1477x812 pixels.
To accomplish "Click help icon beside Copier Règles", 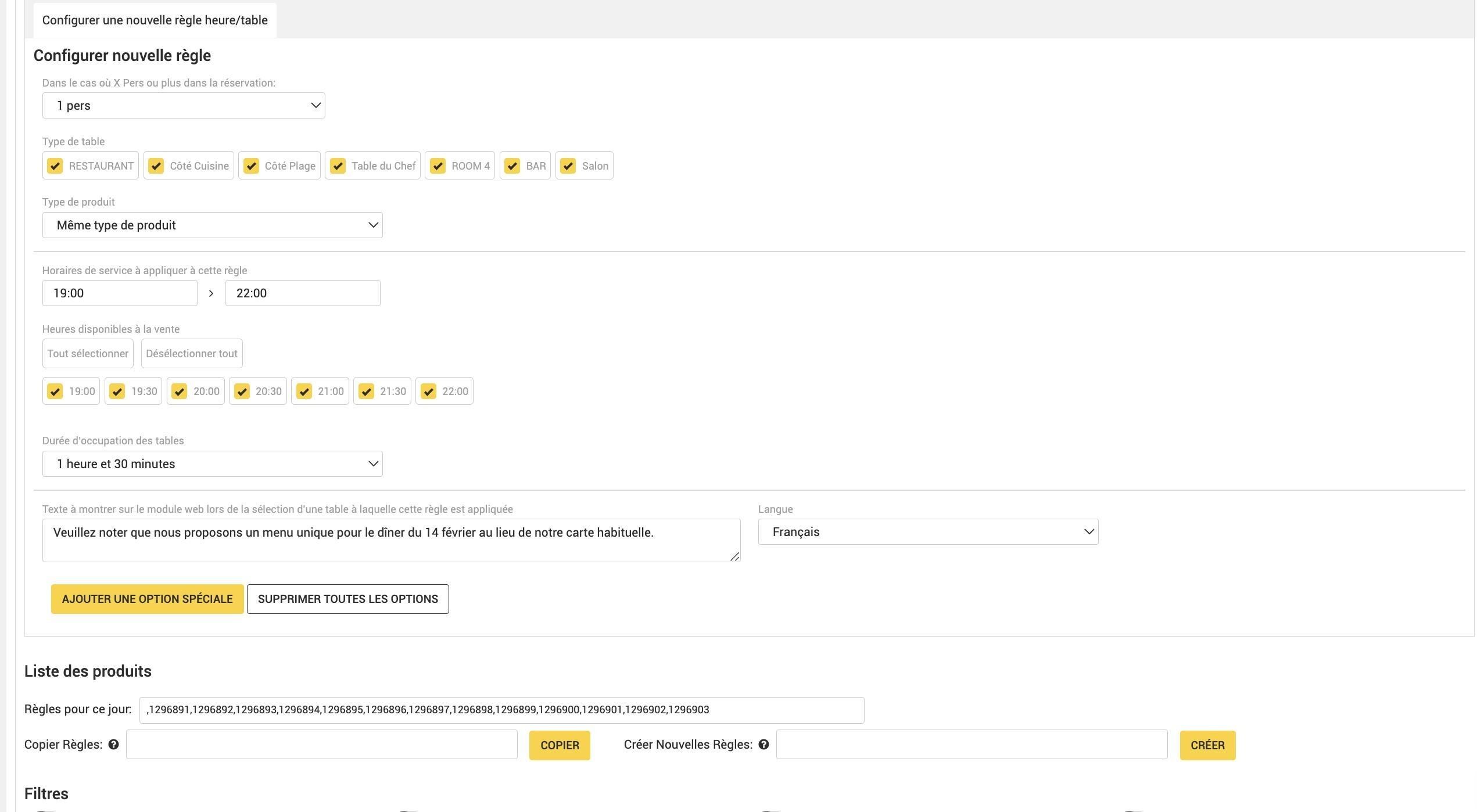I will coord(114,745).
